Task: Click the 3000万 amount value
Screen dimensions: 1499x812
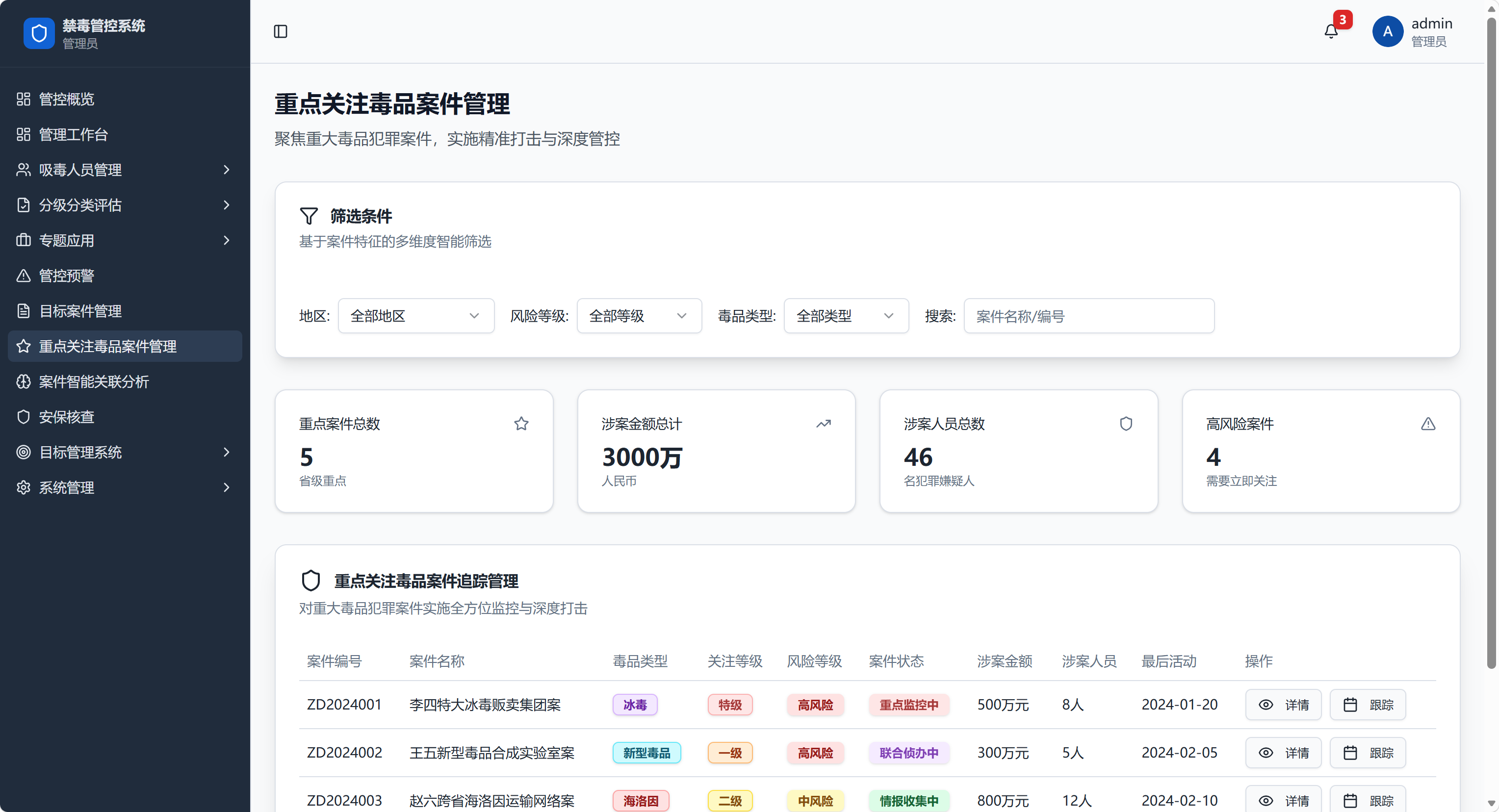Action: point(642,457)
